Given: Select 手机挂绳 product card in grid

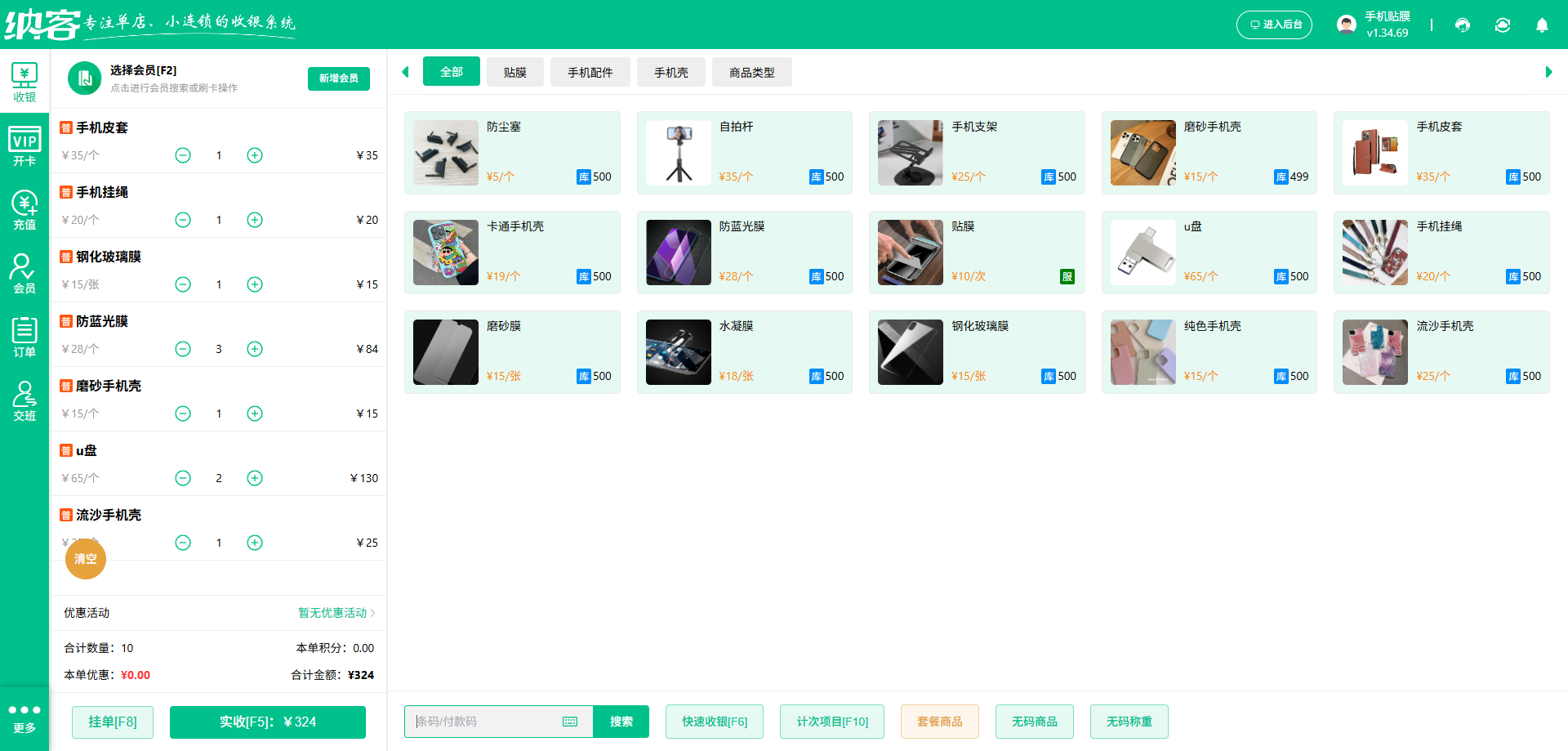Looking at the screenshot, I should tap(1441, 253).
